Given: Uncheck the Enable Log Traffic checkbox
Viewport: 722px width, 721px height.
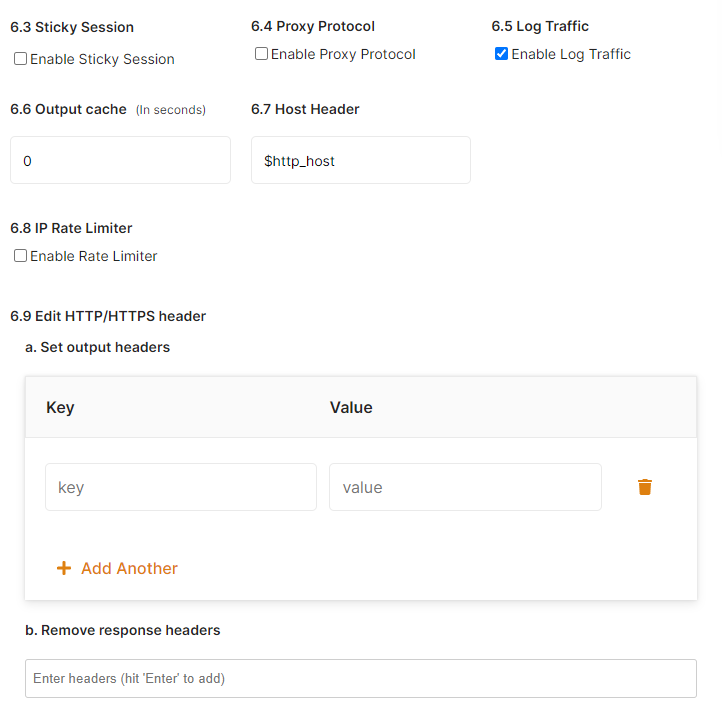Looking at the screenshot, I should [501, 54].
